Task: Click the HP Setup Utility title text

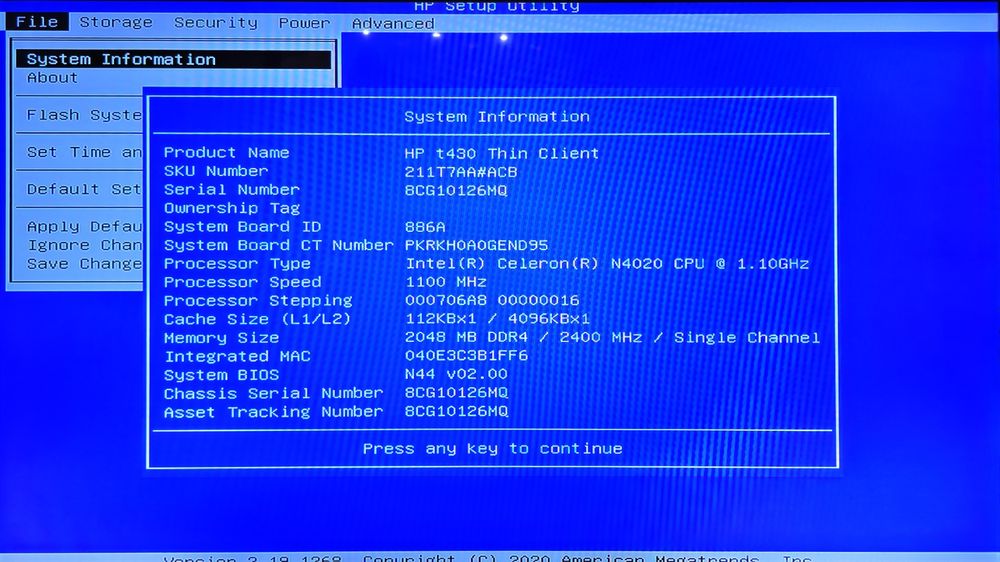Action: coord(497,6)
